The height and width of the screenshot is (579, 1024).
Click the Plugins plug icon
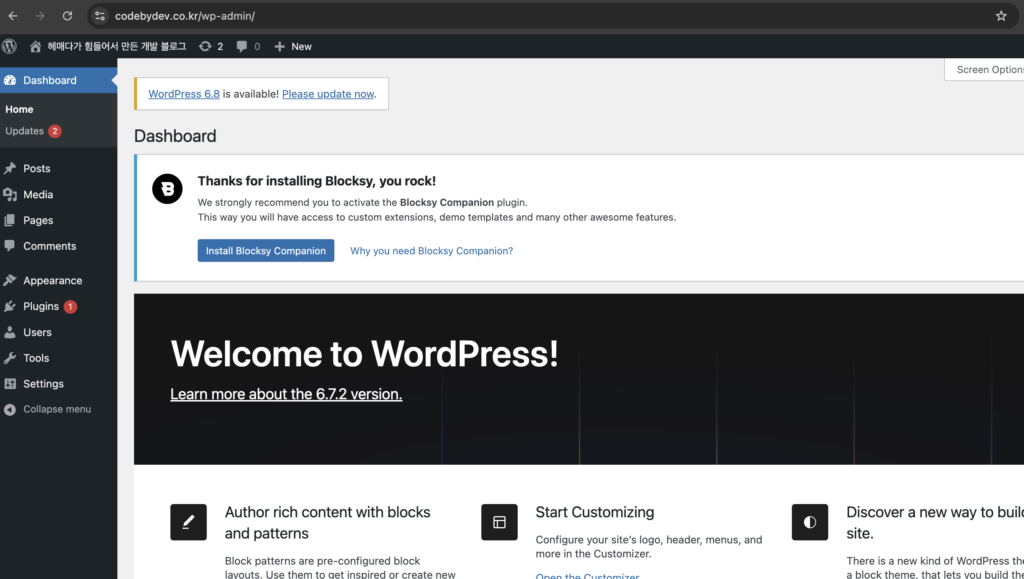(x=10, y=306)
